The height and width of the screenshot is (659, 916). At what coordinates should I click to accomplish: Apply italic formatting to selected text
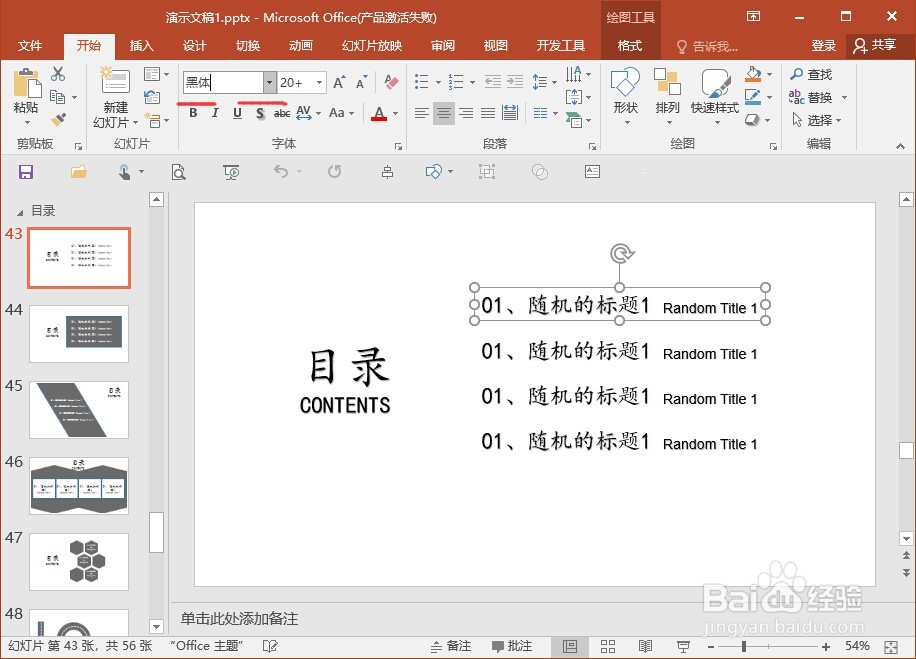215,113
